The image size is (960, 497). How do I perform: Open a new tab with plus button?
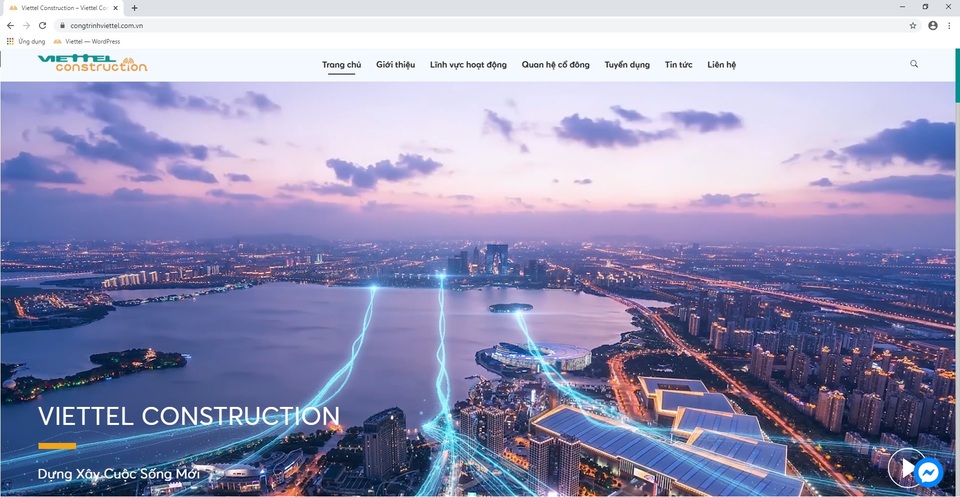(134, 8)
